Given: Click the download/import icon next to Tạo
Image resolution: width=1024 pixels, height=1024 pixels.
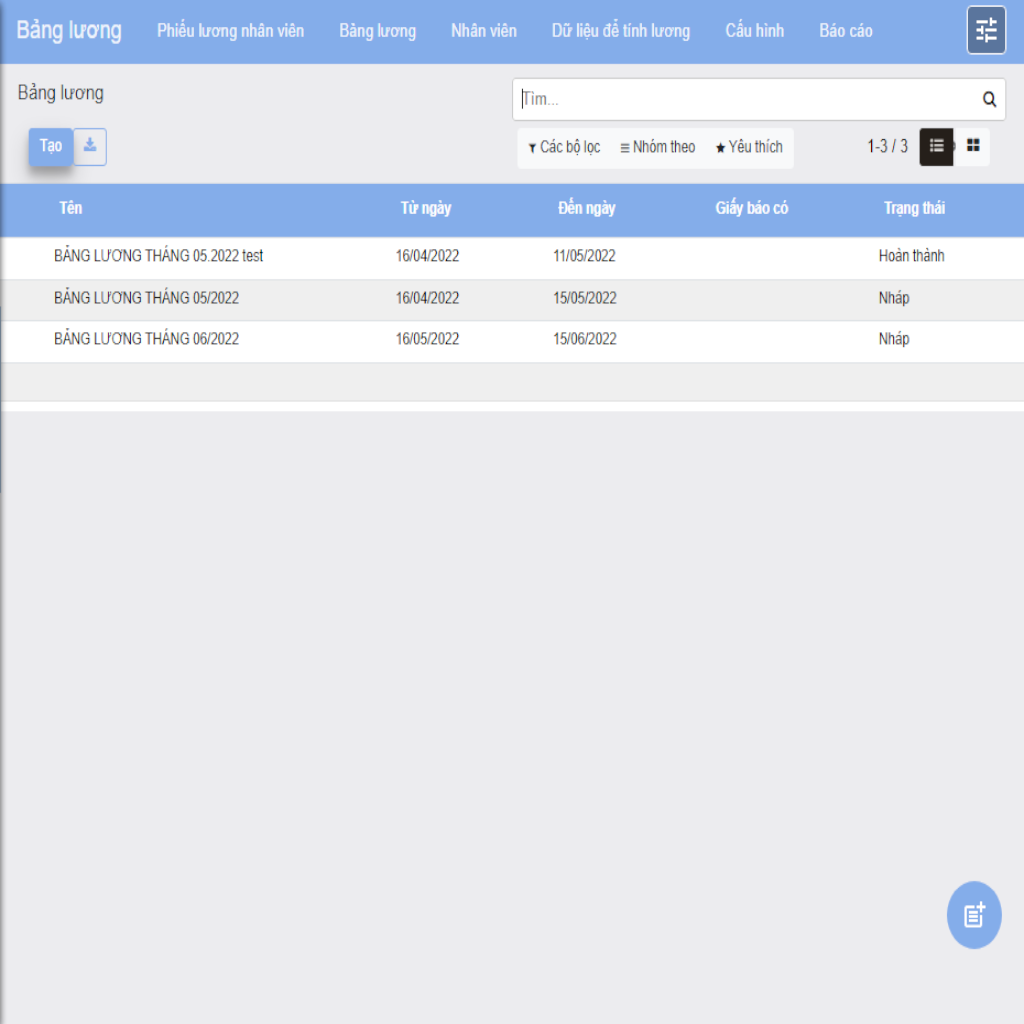Looking at the screenshot, I should [x=90, y=146].
